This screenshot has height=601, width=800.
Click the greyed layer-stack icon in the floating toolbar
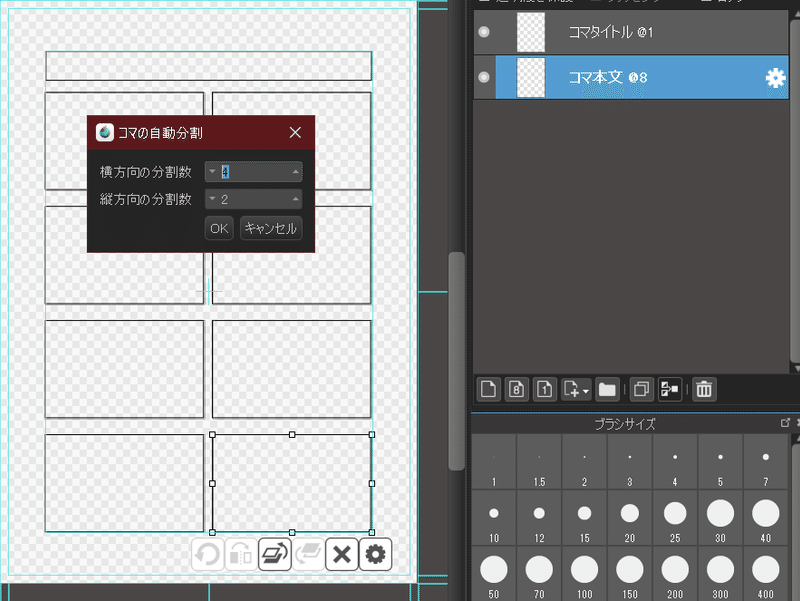(x=308, y=555)
